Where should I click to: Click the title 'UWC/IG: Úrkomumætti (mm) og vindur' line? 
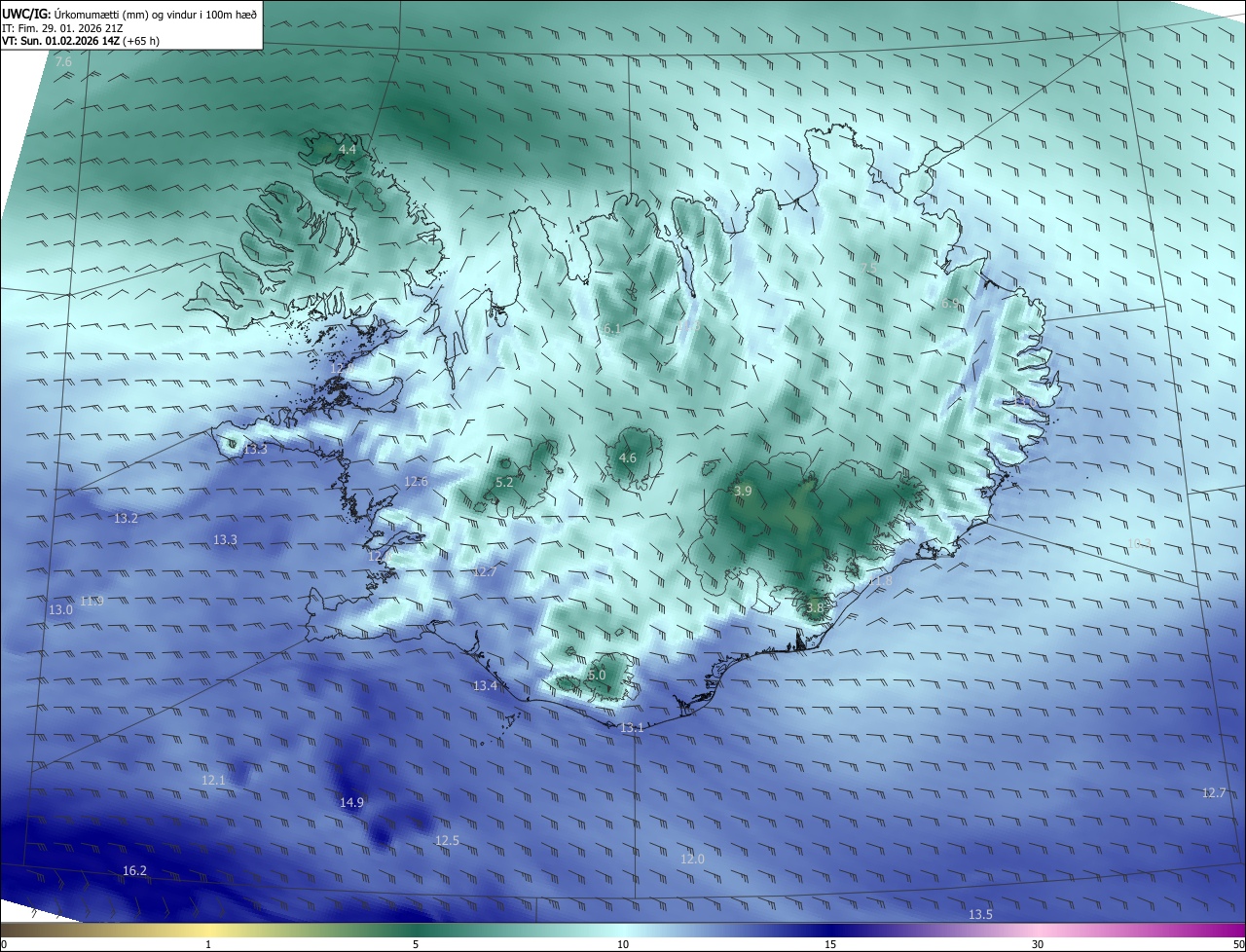129,15
